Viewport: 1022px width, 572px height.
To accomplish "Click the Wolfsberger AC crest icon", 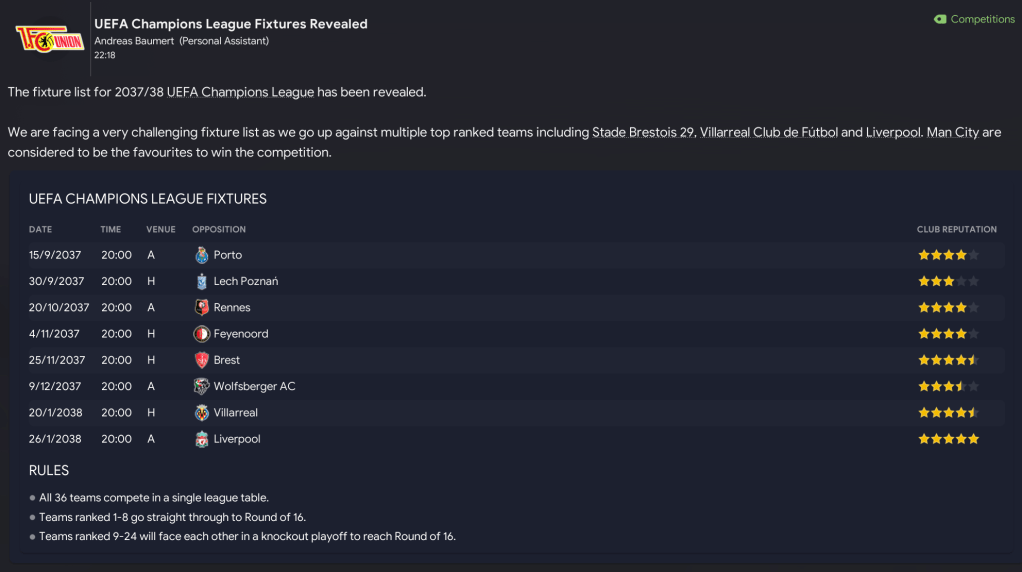I will [x=202, y=386].
